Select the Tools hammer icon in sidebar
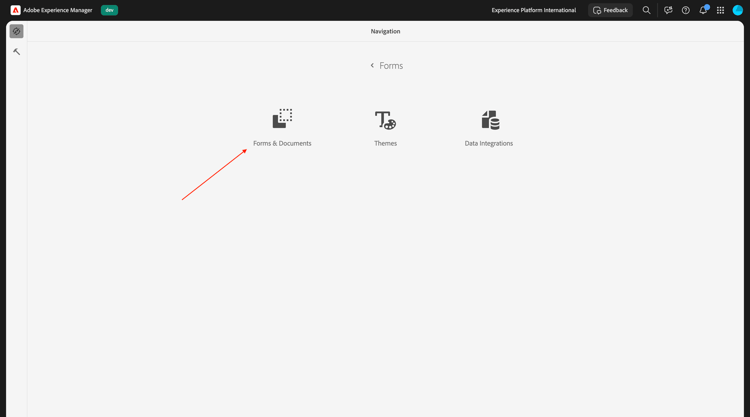Viewport: 750px width, 417px height. click(x=16, y=52)
